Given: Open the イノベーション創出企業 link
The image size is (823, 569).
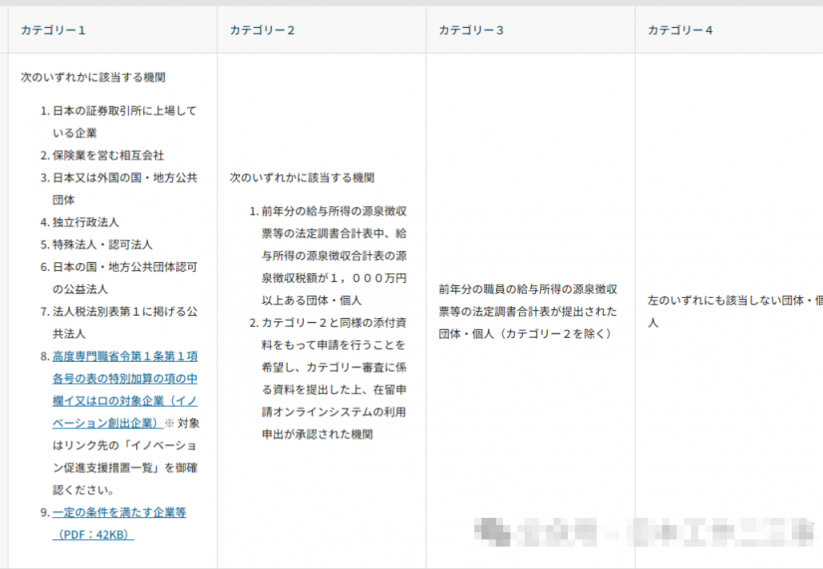Looking at the screenshot, I should pyautogui.click(x=124, y=379).
